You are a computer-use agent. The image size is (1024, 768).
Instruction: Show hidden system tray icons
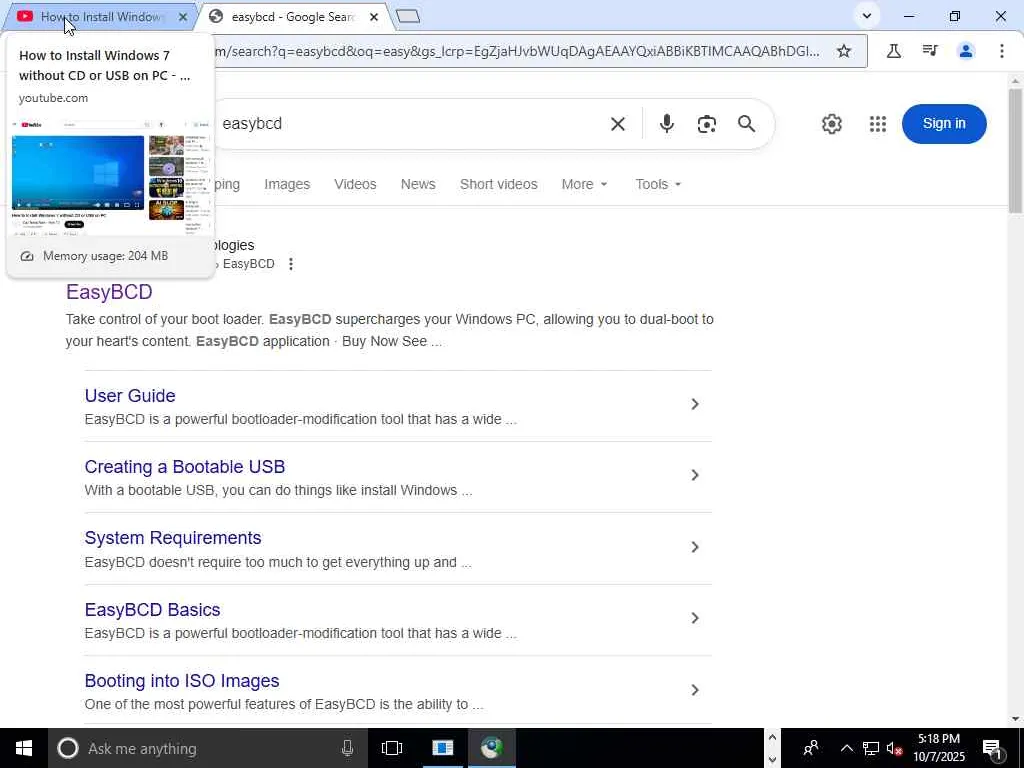point(846,748)
